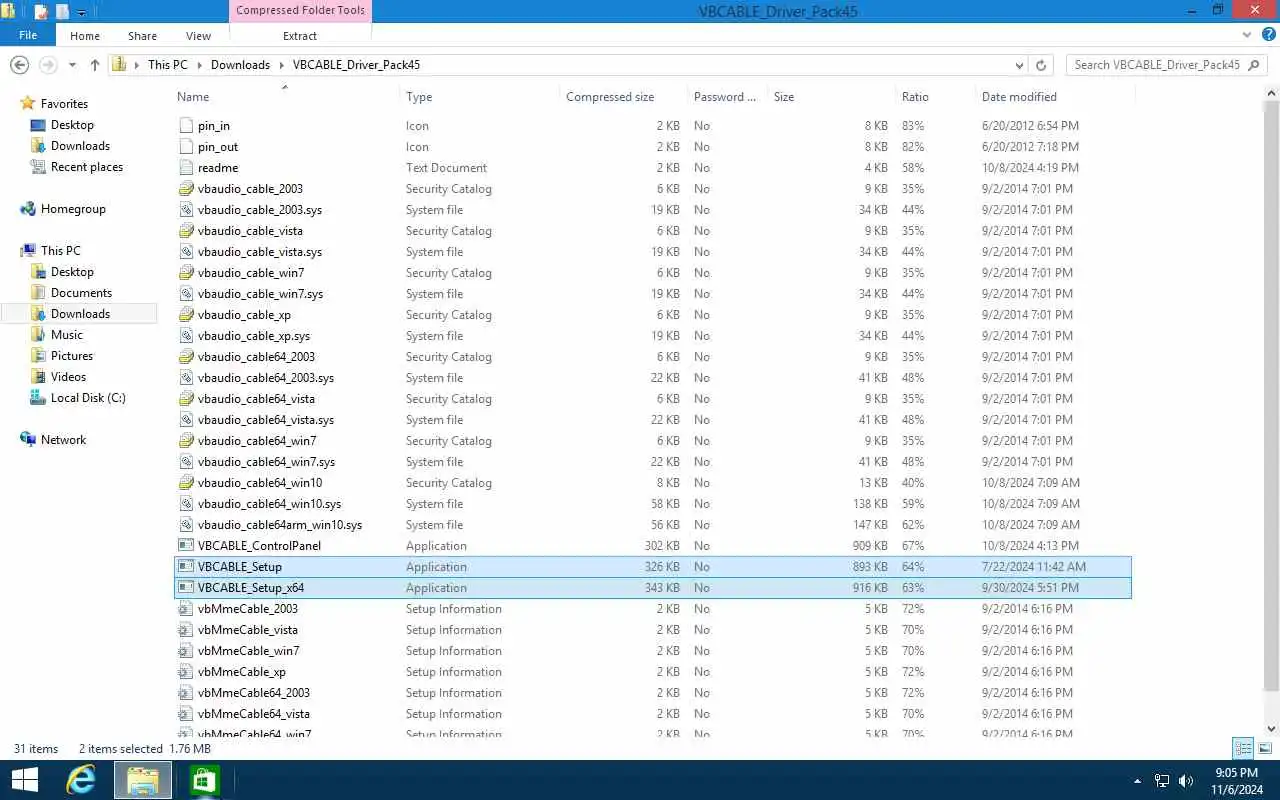Click the File Explorer taskbar icon

143,780
